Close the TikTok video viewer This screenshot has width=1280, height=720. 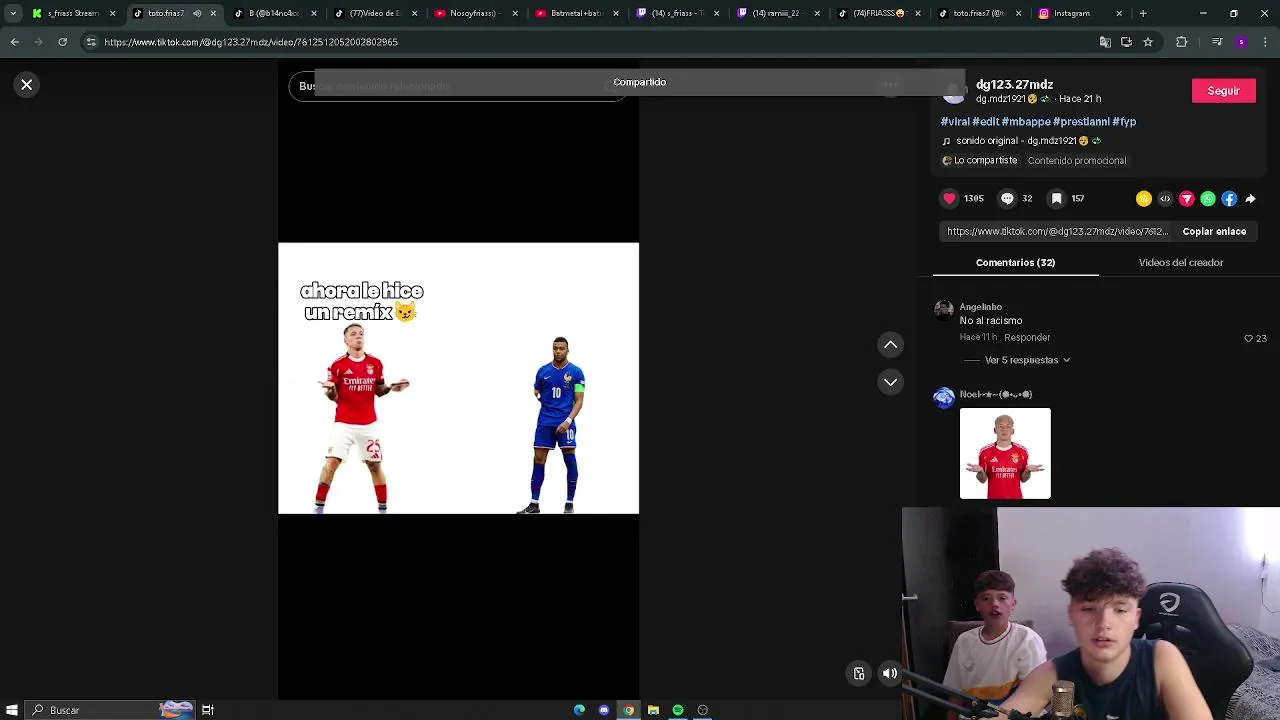coord(27,85)
